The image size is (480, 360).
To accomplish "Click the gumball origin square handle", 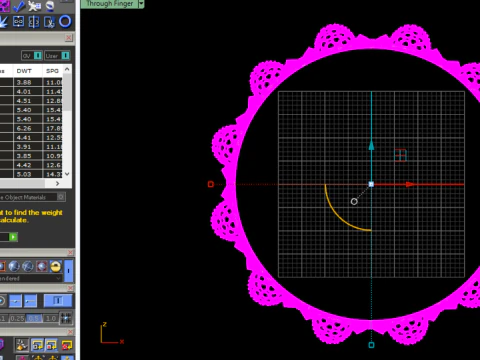I will point(371,184).
